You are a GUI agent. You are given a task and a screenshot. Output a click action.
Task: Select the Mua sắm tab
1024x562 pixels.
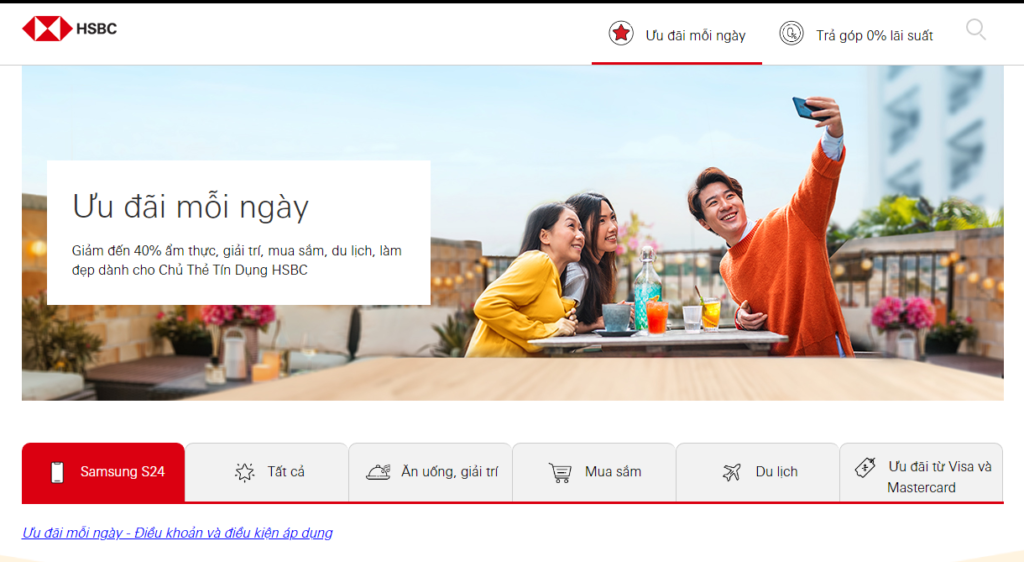(613, 472)
